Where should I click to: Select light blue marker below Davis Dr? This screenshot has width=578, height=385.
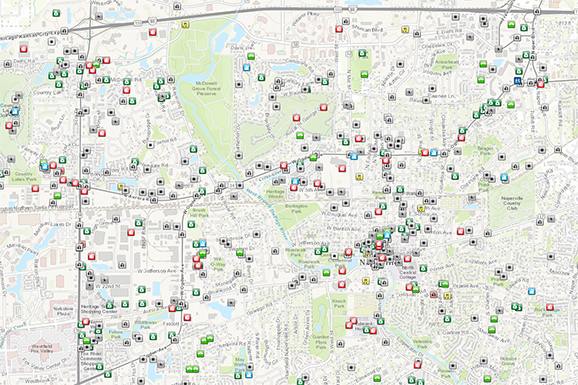point(247,67)
